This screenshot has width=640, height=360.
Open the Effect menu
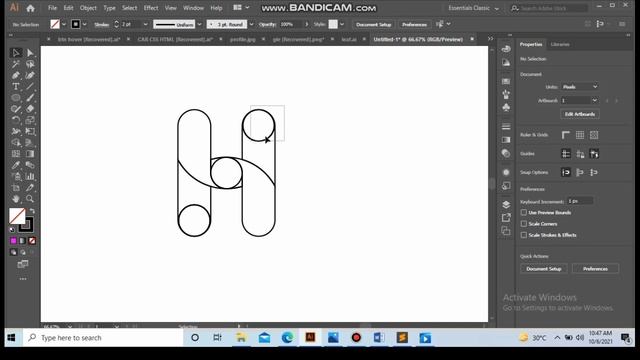(151, 8)
